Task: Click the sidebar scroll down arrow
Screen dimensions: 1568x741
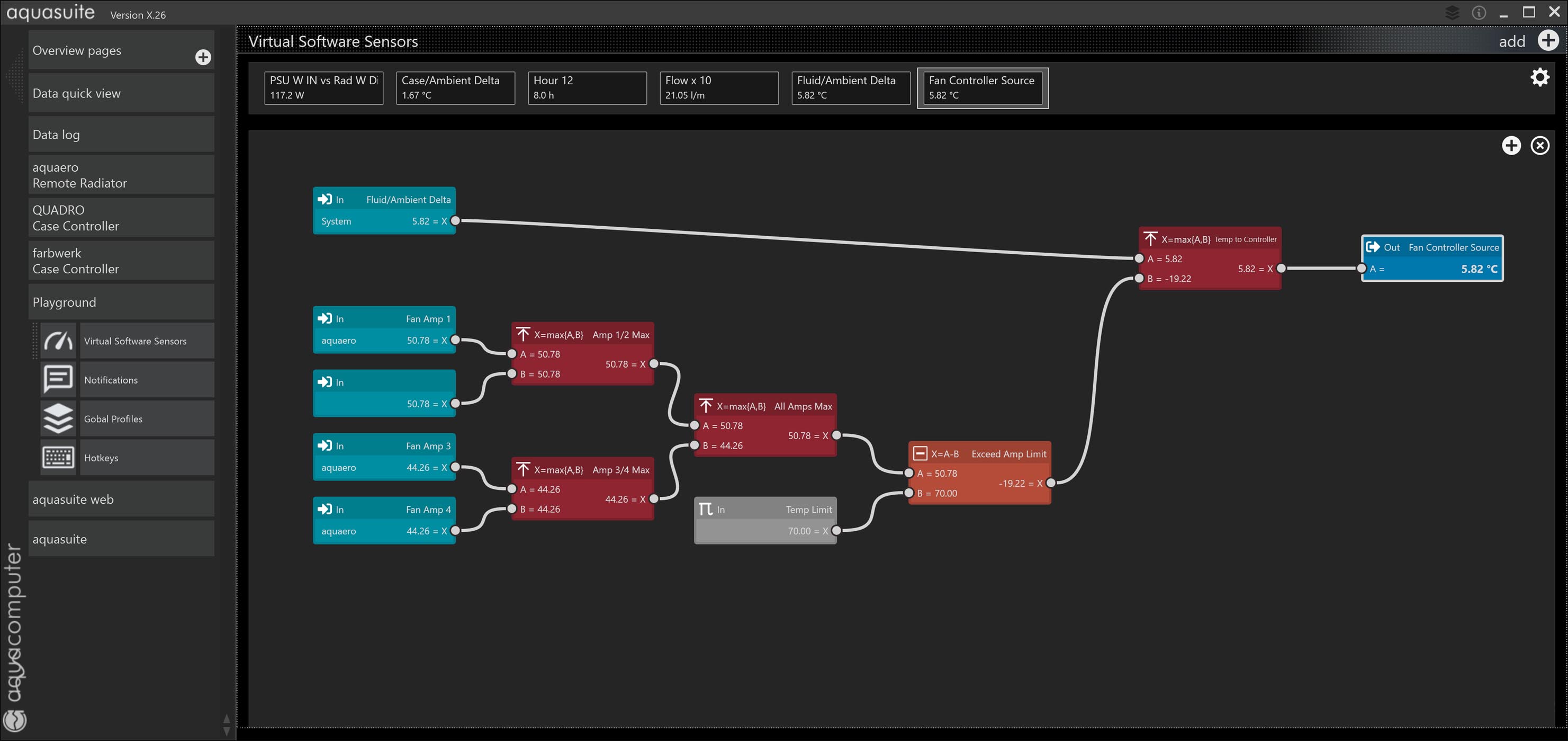Action: (x=227, y=731)
